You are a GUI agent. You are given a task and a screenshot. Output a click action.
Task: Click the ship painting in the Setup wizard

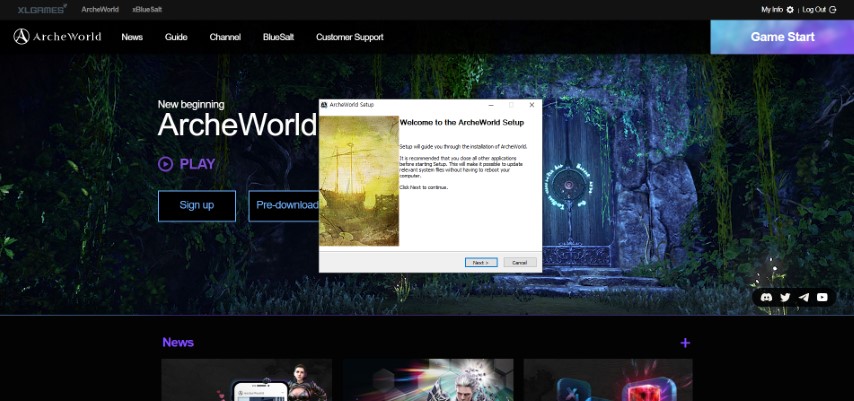[359, 181]
